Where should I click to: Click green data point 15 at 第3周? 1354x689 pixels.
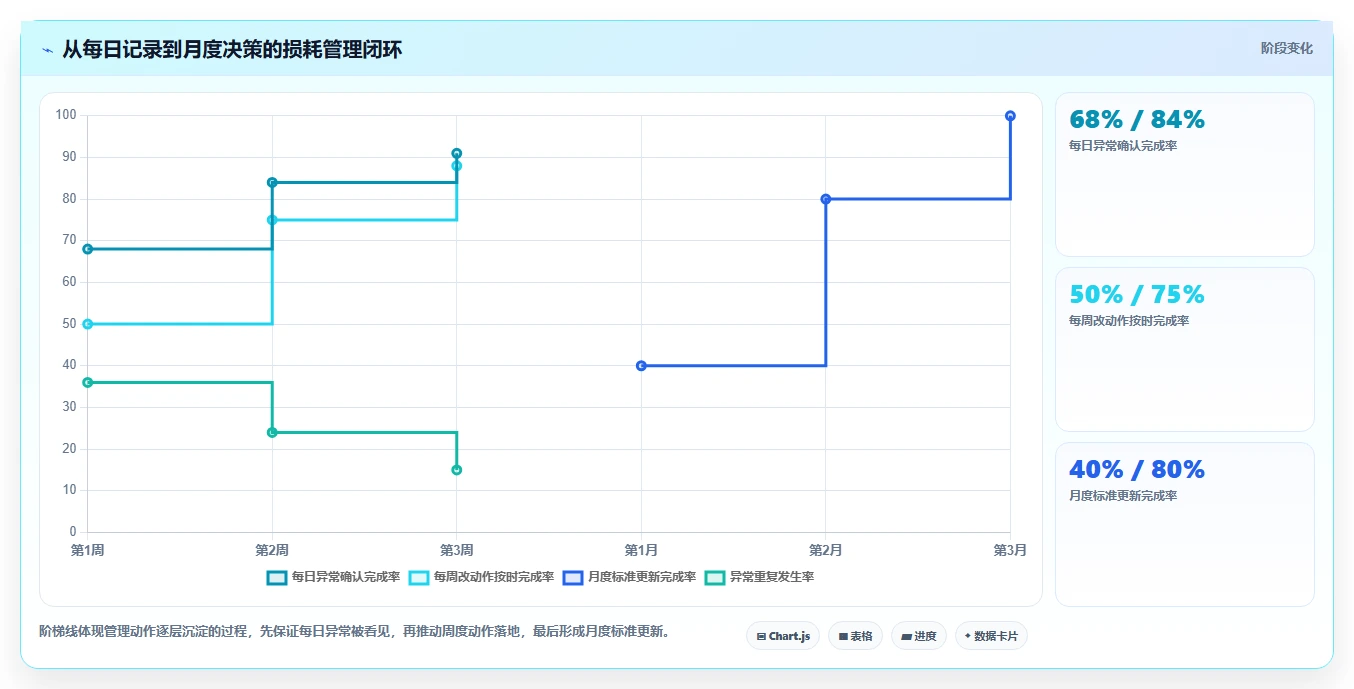click(x=457, y=470)
